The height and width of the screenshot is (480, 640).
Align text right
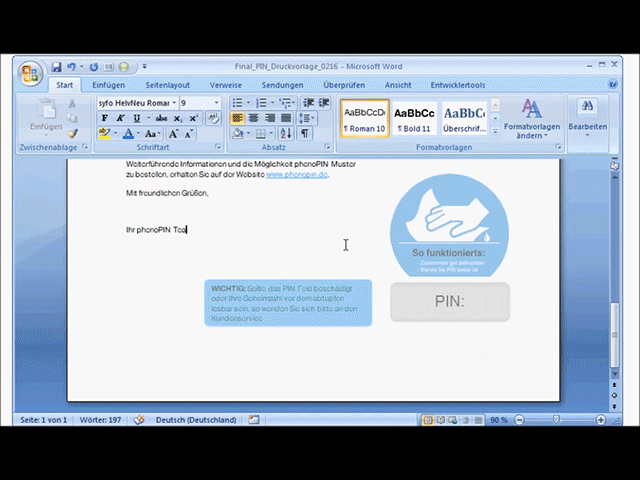[x=270, y=118]
